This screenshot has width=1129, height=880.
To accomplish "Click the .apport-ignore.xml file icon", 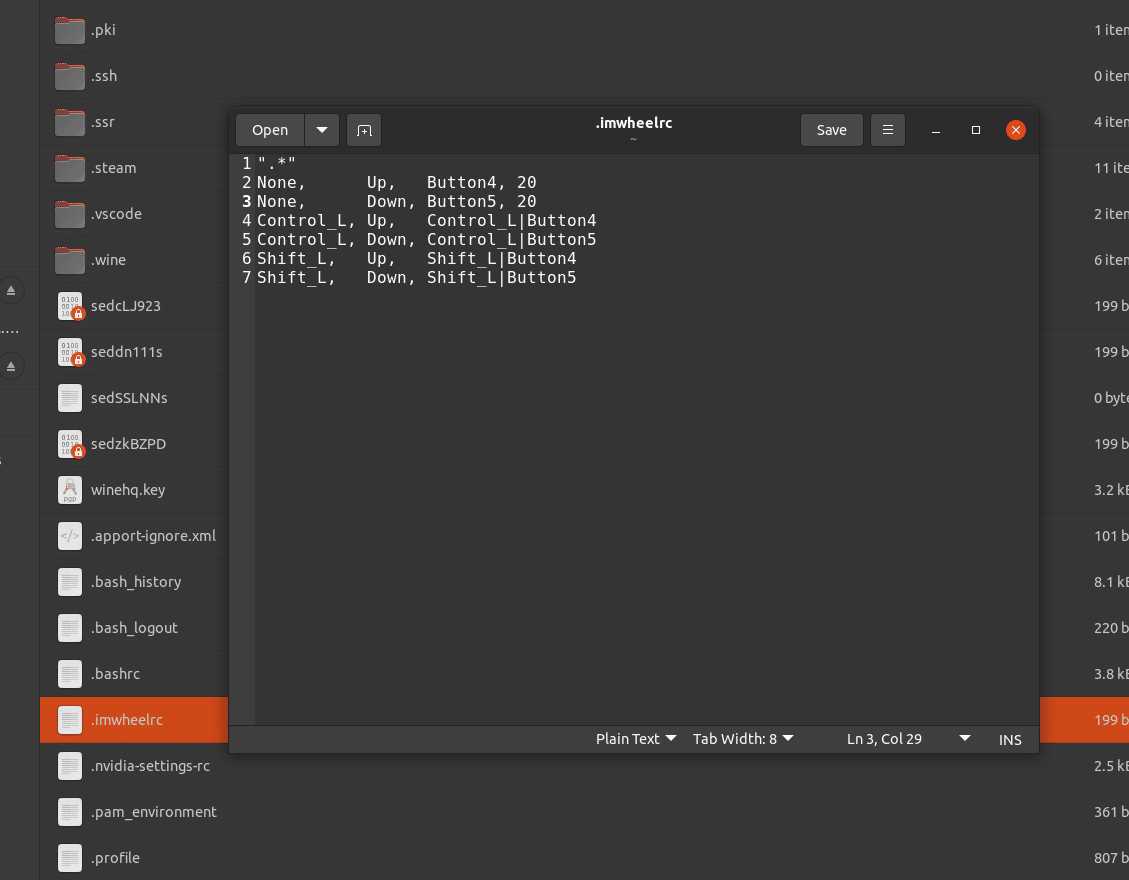I will coord(69,536).
